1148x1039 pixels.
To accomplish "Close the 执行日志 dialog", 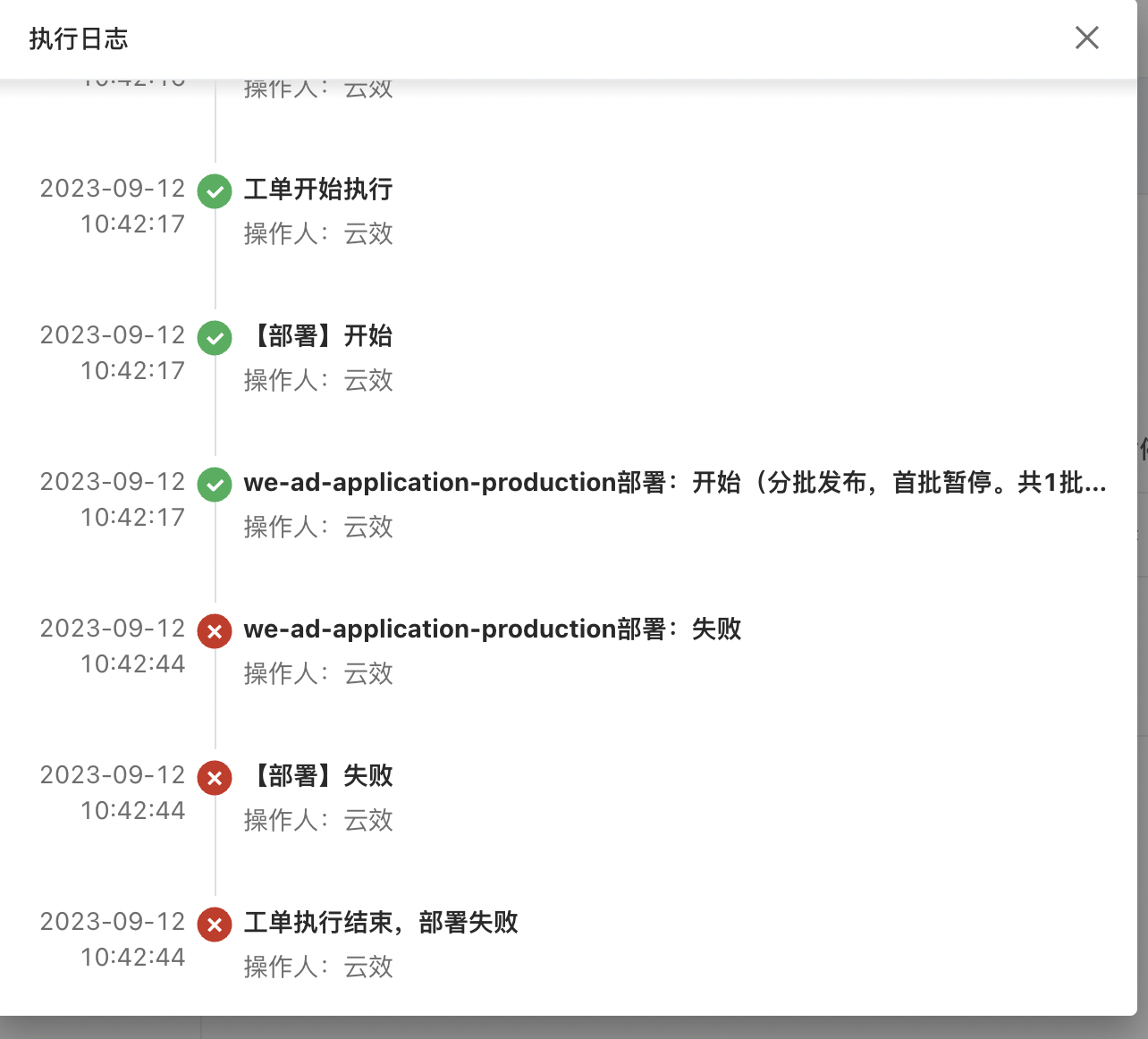I will (x=1086, y=38).
